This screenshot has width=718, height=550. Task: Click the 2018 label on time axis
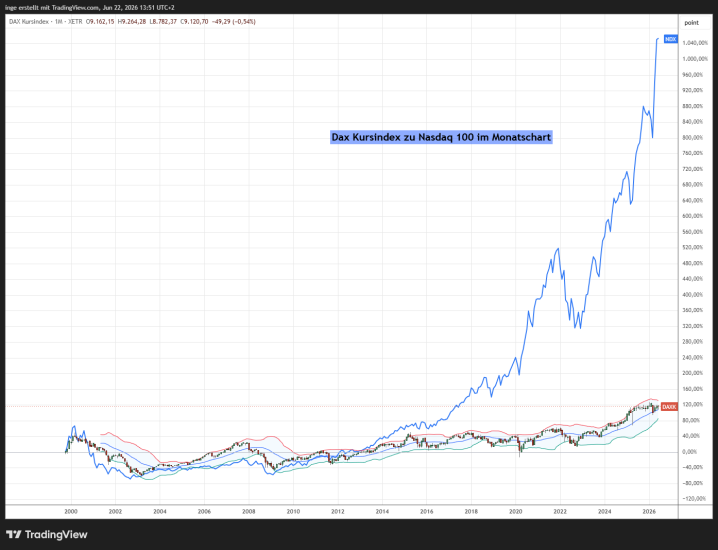coord(471,512)
